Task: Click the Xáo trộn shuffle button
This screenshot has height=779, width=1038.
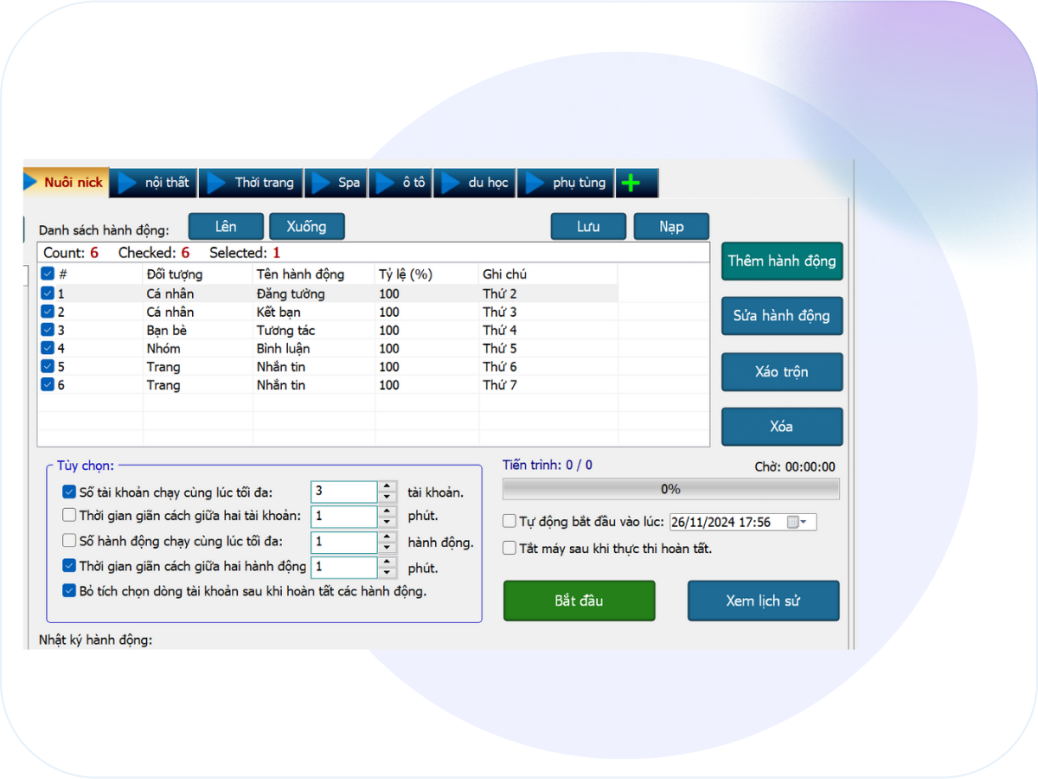Action: pyautogui.click(x=781, y=372)
